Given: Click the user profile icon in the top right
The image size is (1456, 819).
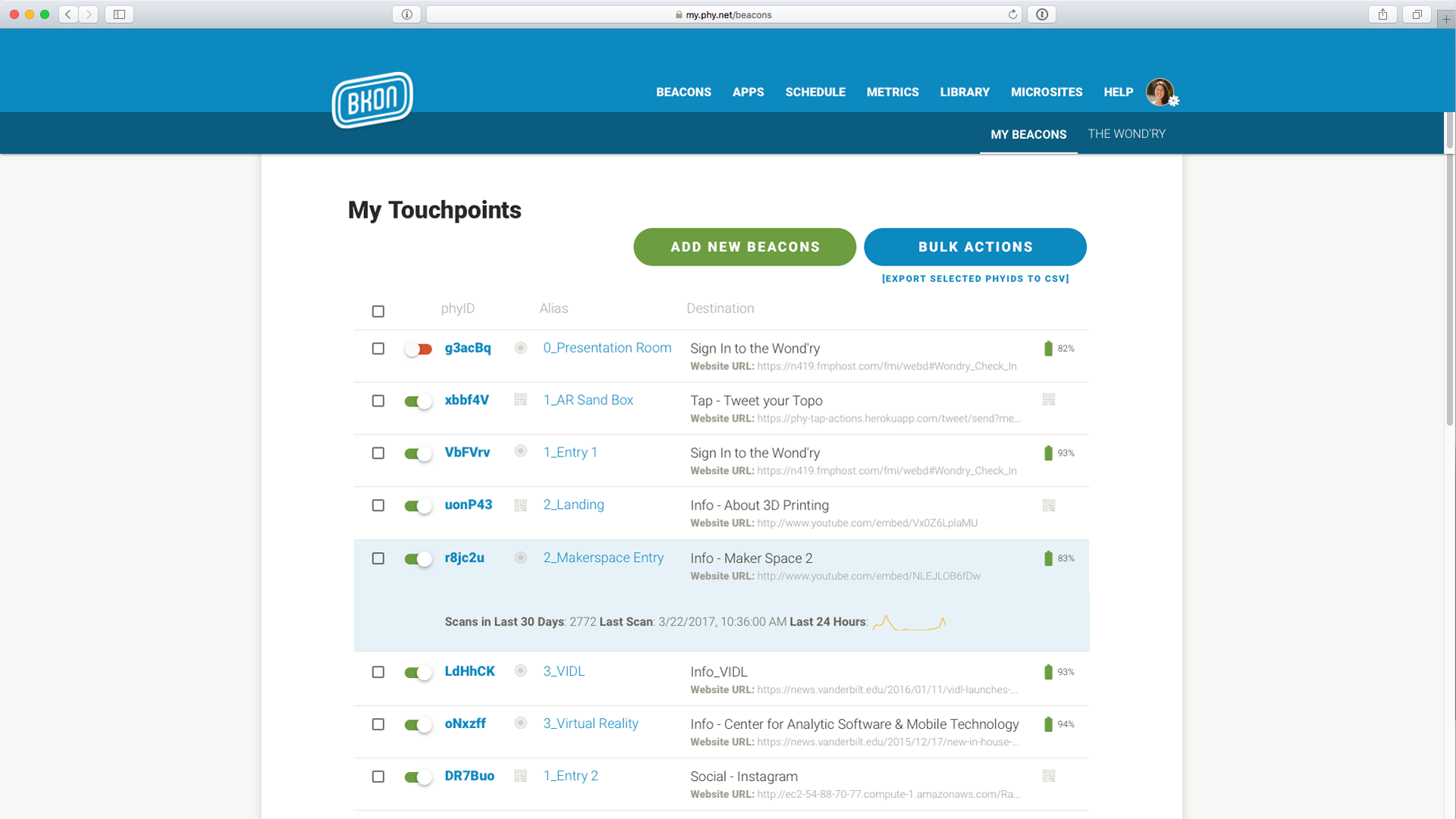Looking at the screenshot, I should point(1158,91).
